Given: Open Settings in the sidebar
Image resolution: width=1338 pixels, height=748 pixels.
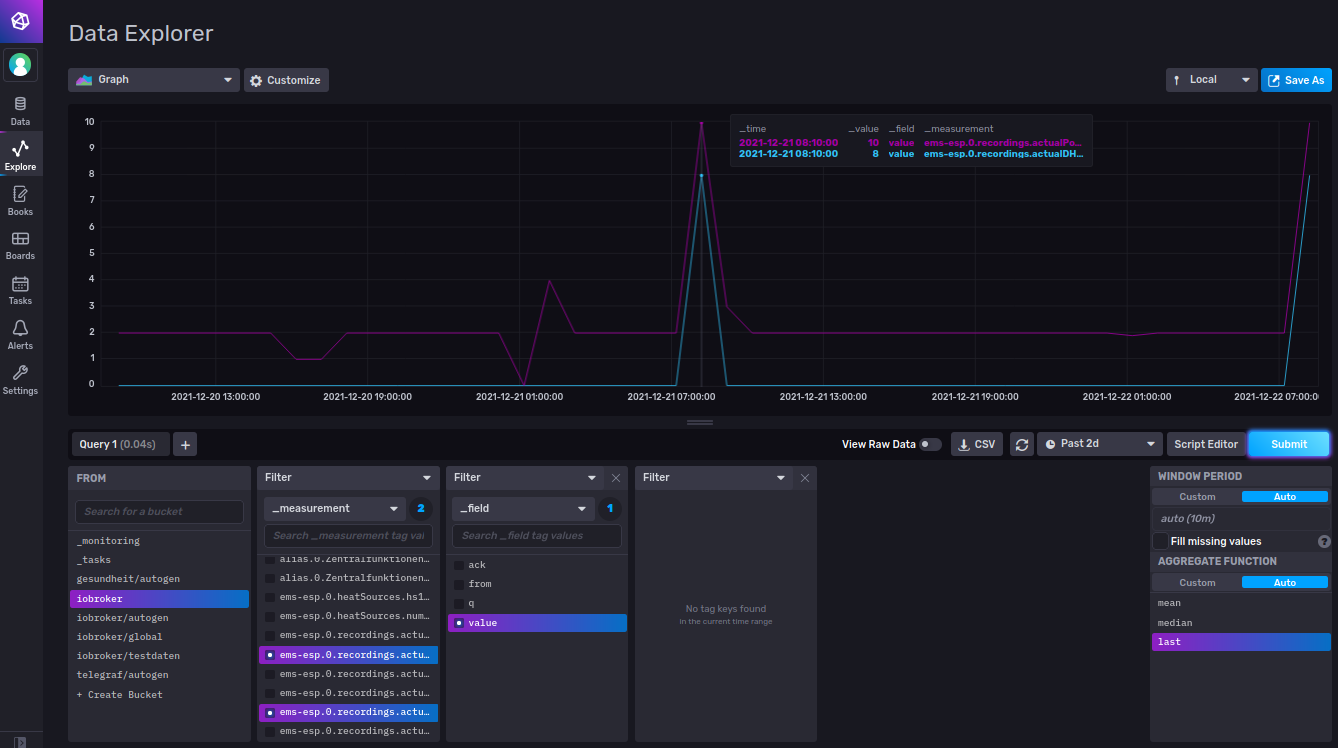Looking at the screenshot, I should coord(20,380).
